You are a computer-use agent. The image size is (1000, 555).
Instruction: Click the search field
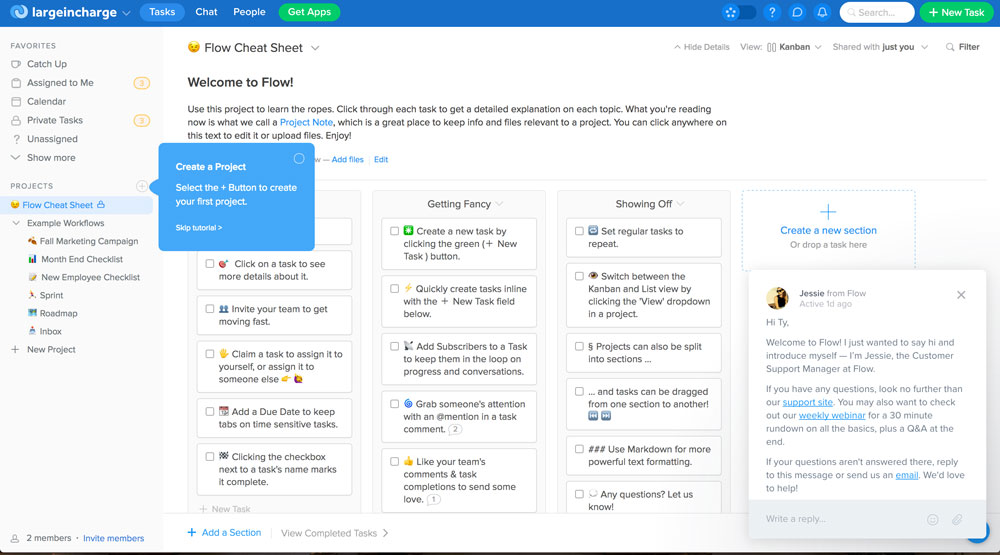coord(877,12)
